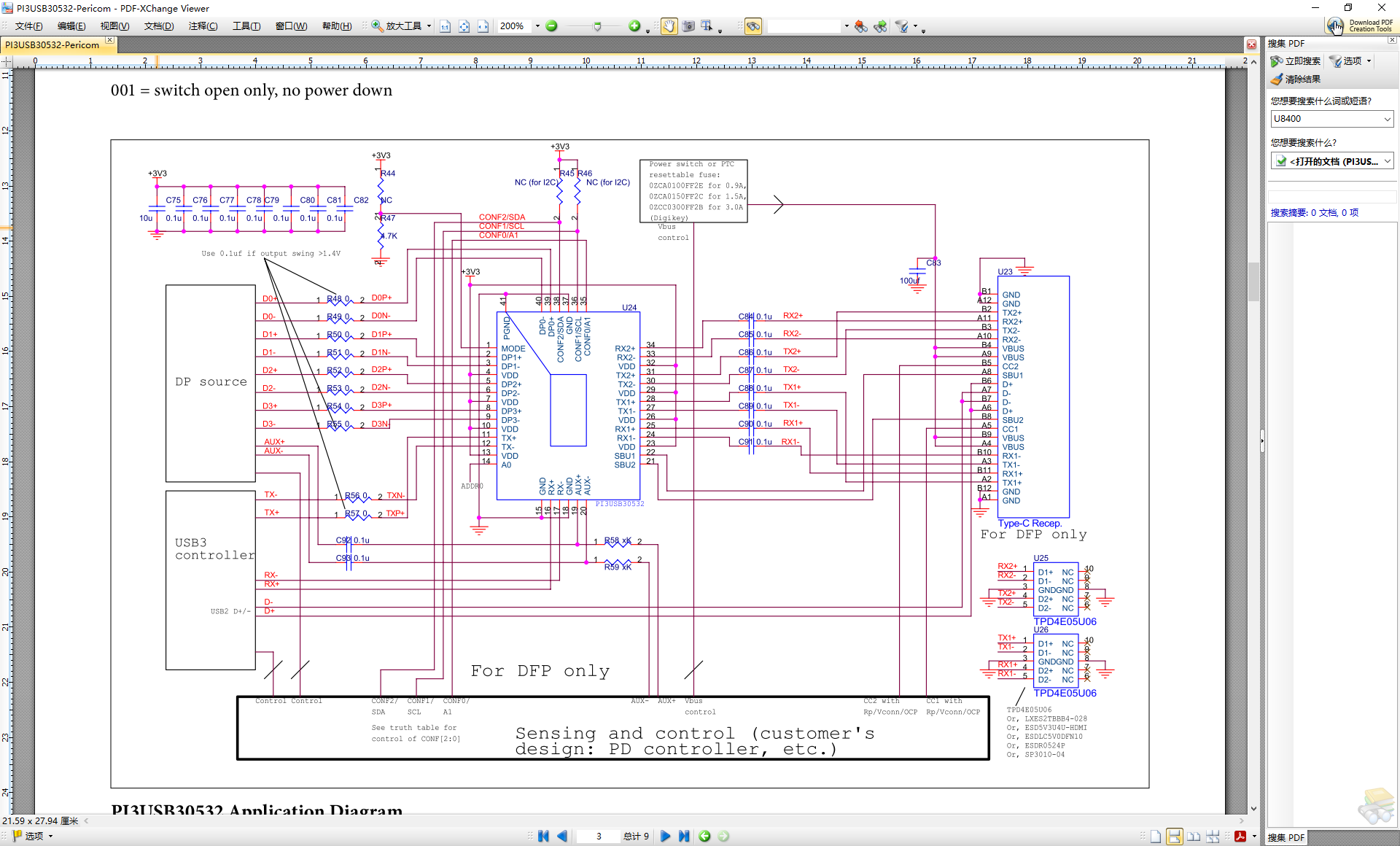
Task: Click the 搜索摘要: 0 文档, 0 项 summary
Action: [1314, 213]
